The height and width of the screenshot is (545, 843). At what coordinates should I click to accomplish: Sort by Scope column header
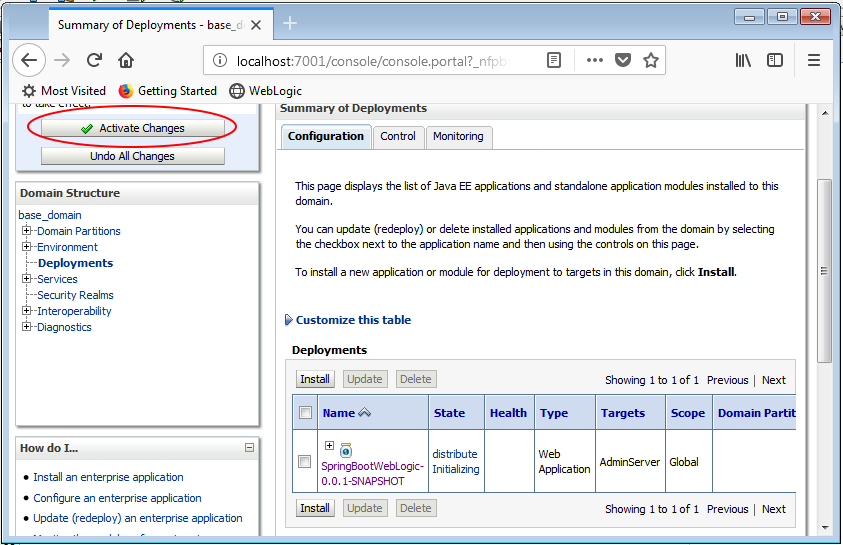coord(688,413)
